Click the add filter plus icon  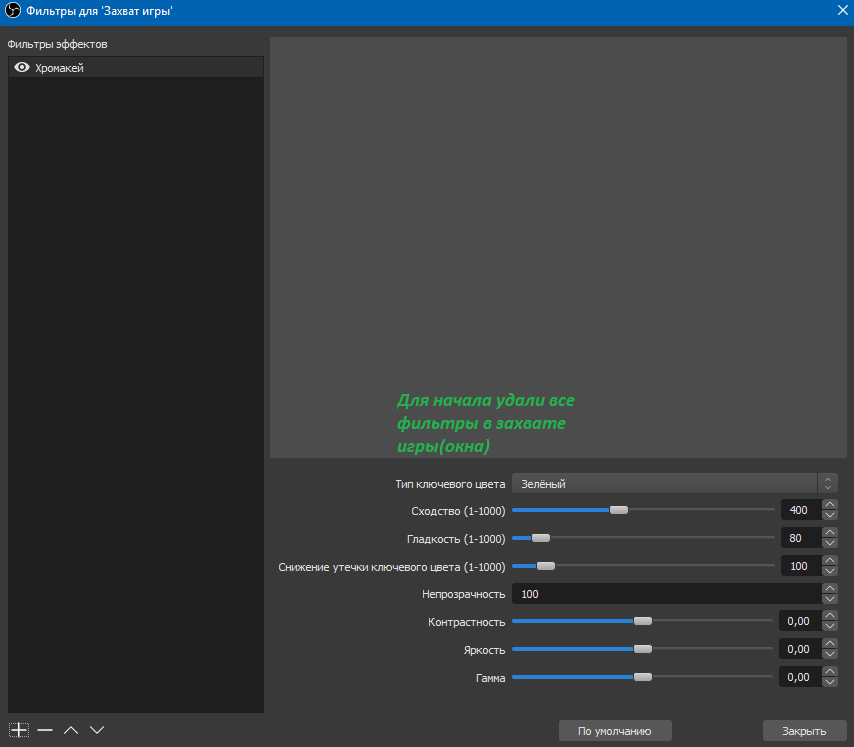[19, 730]
